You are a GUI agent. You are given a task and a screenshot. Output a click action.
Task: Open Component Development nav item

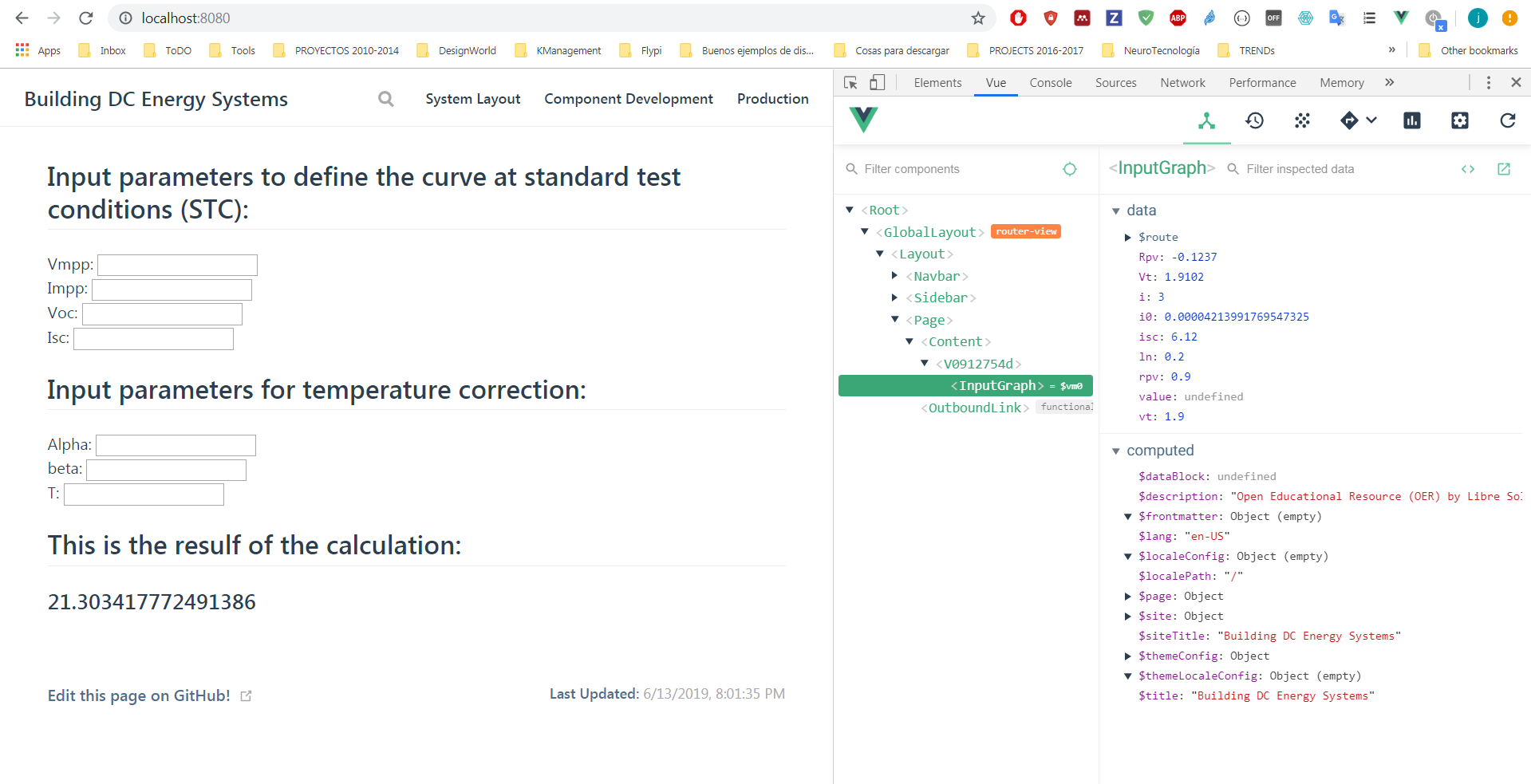point(629,99)
